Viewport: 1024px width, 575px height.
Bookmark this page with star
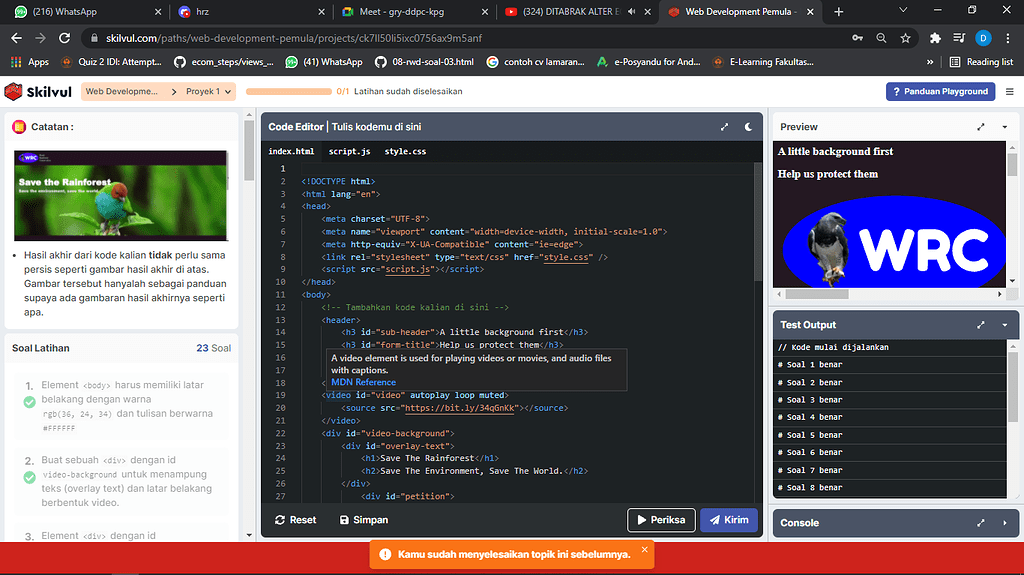pyautogui.click(x=905, y=38)
